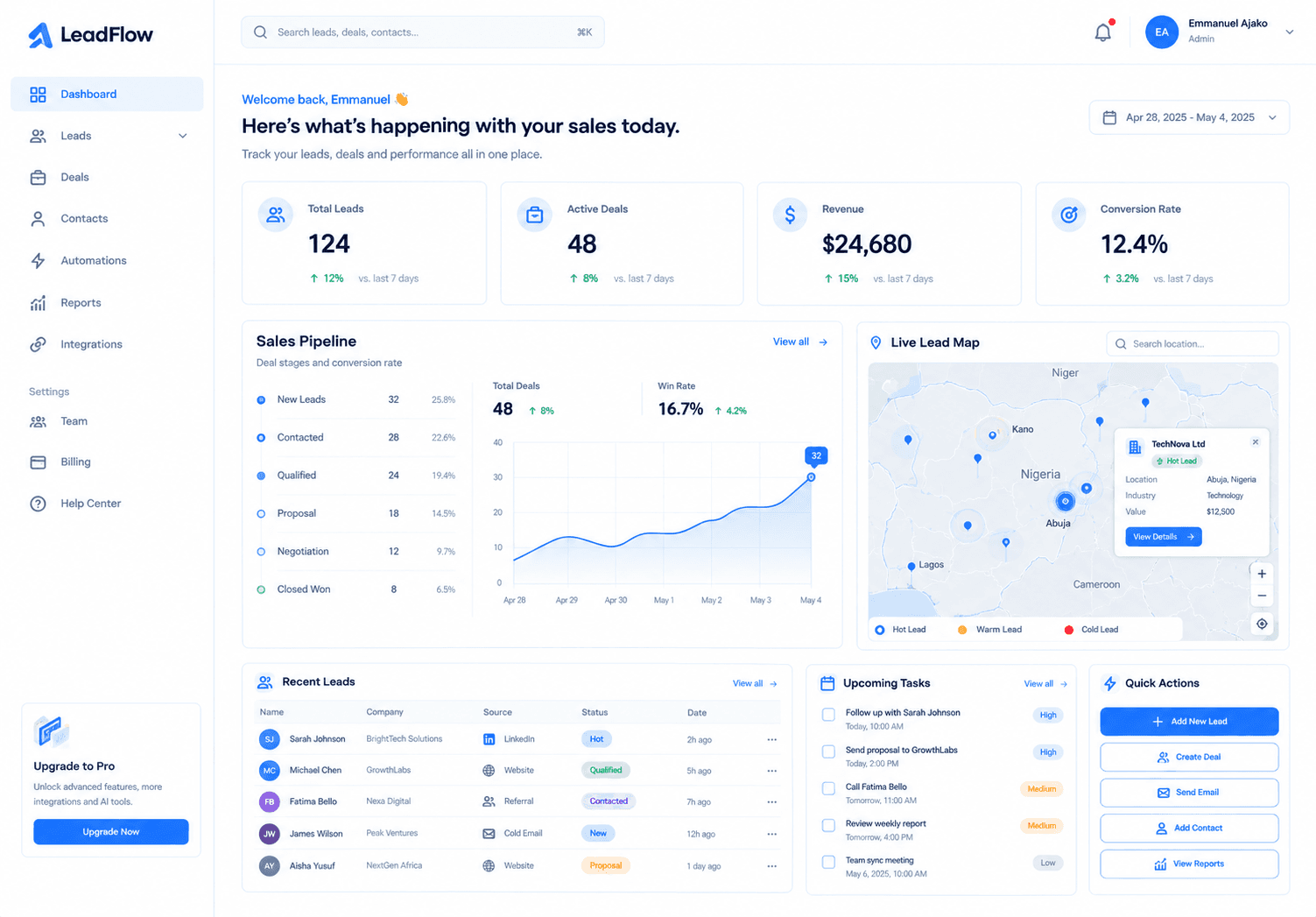Image resolution: width=1316 pixels, height=917 pixels.
Task: Recenter map with the locate icon
Action: 1262,624
